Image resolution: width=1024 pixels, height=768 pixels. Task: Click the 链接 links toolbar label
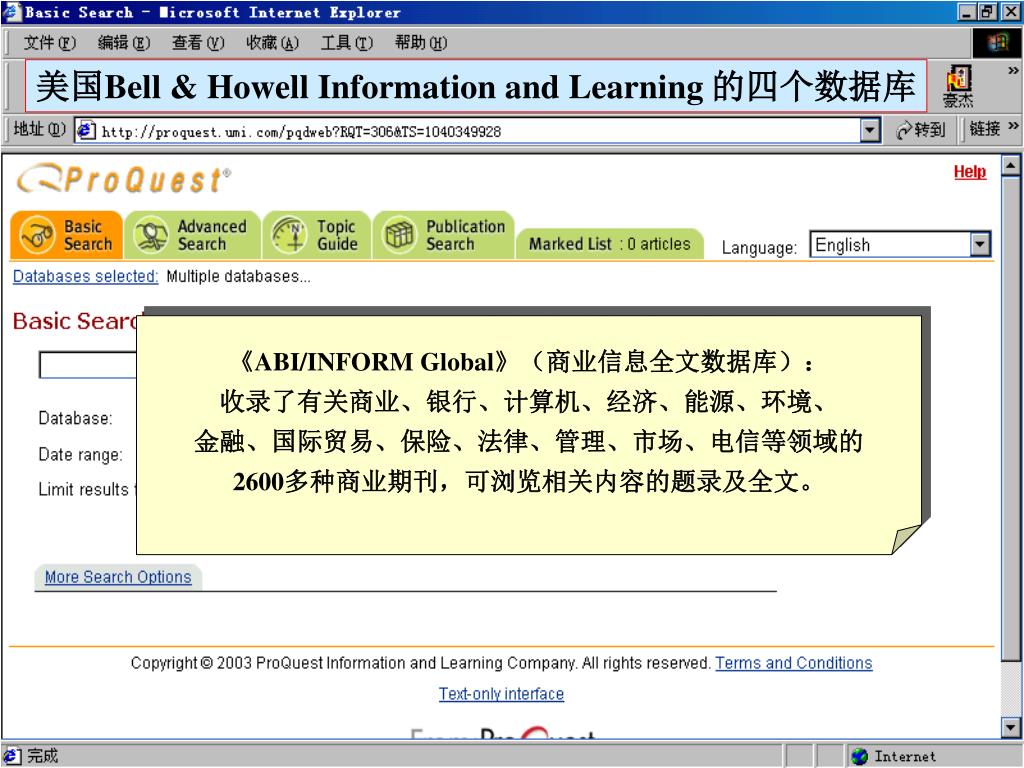[985, 129]
